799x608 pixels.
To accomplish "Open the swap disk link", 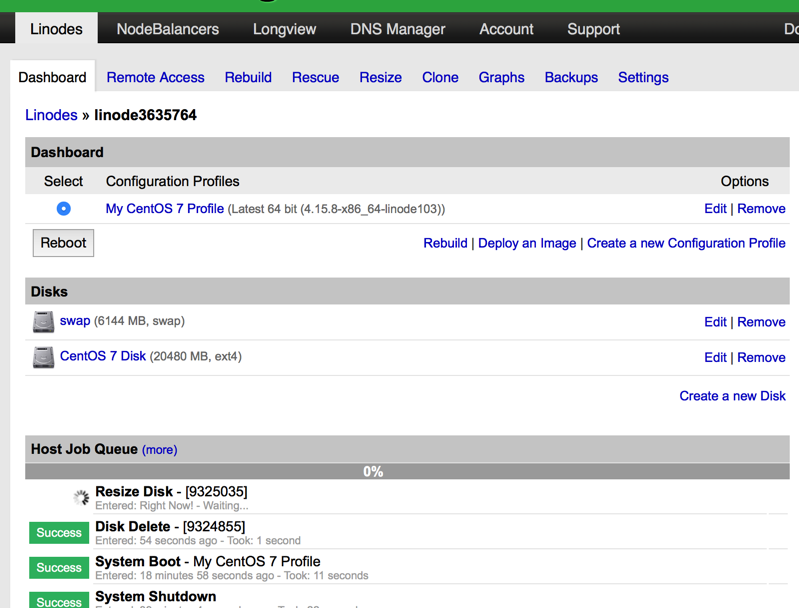I will click(75, 321).
